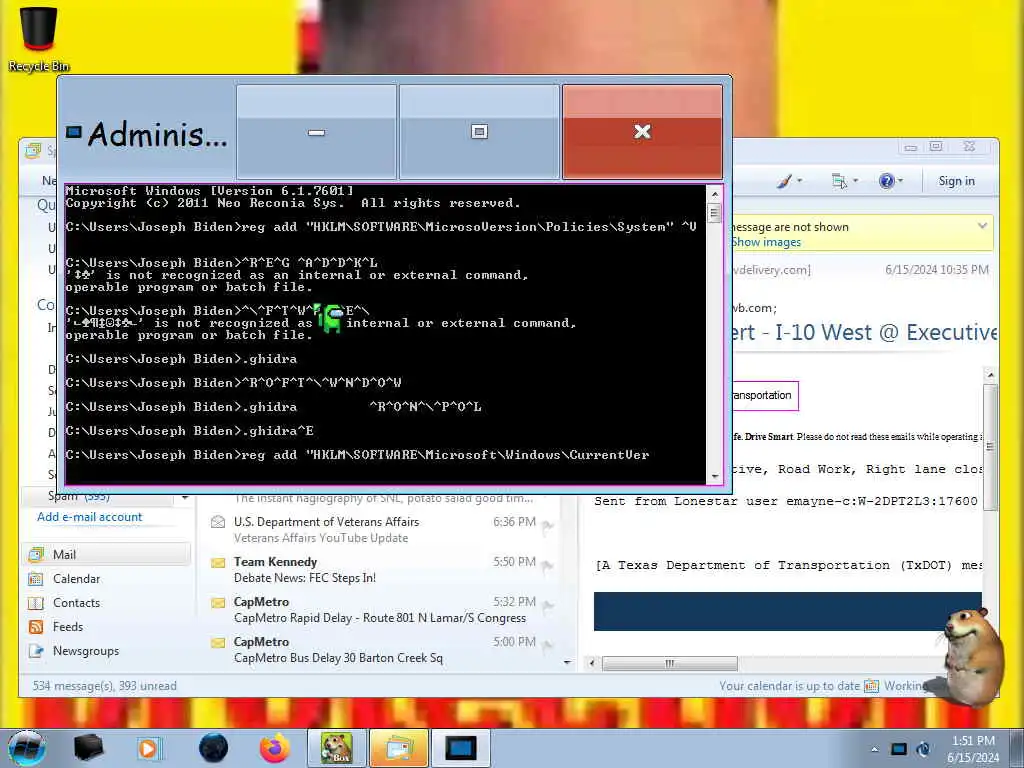Click the envelope icon of CapMetro Rapid Delay message

click(x=218, y=602)
